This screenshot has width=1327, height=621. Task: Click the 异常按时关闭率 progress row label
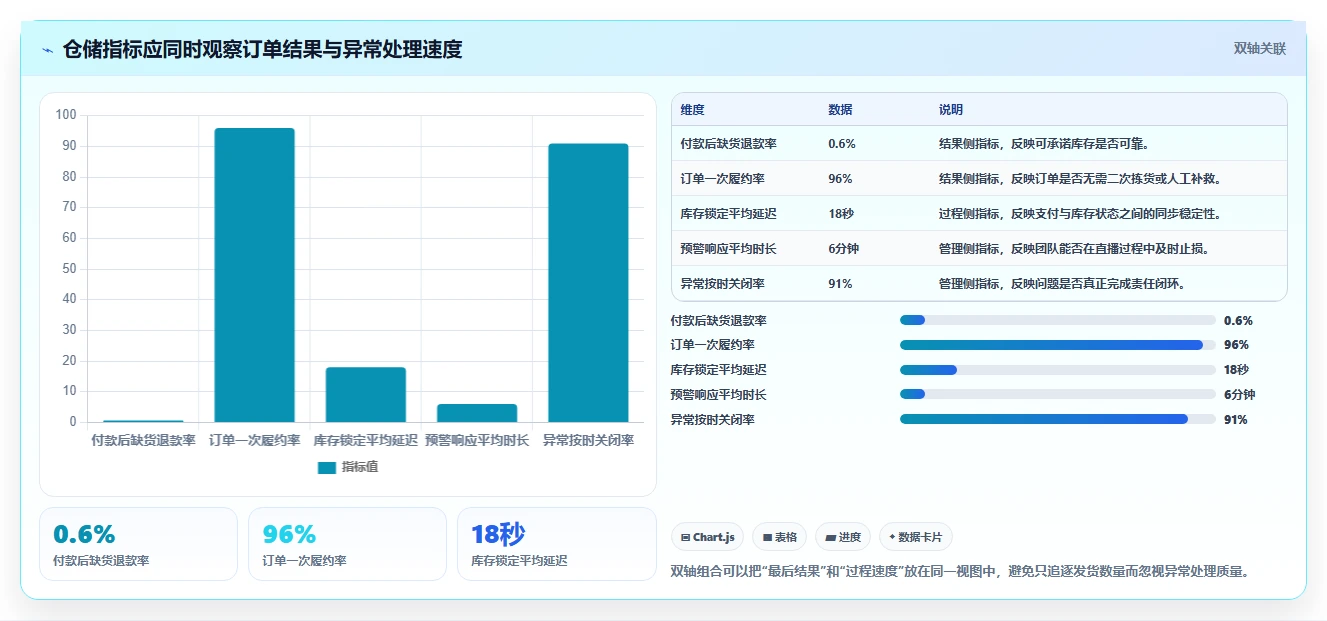(712, 420)
